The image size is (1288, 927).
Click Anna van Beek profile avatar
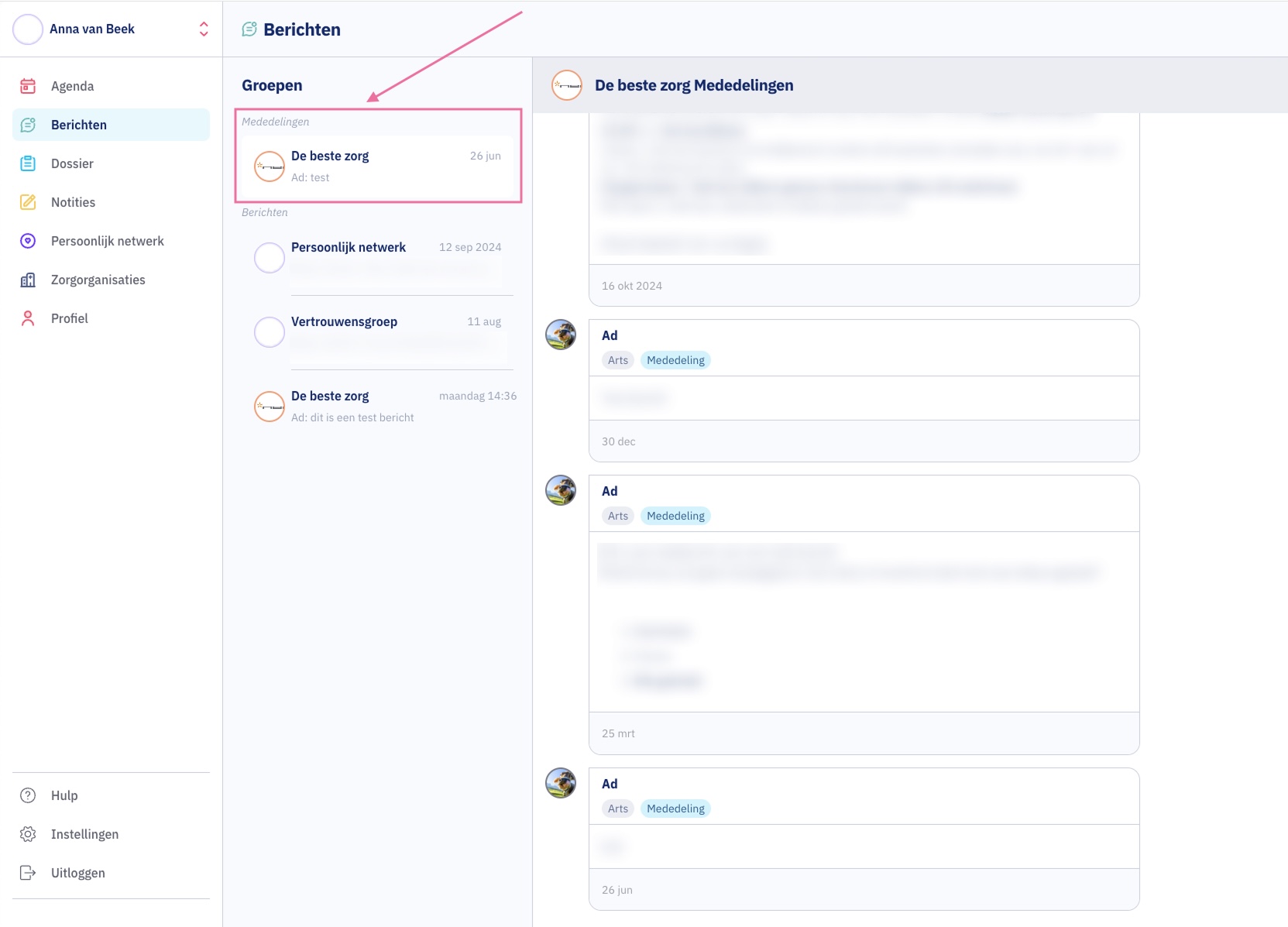click(28, 29)
